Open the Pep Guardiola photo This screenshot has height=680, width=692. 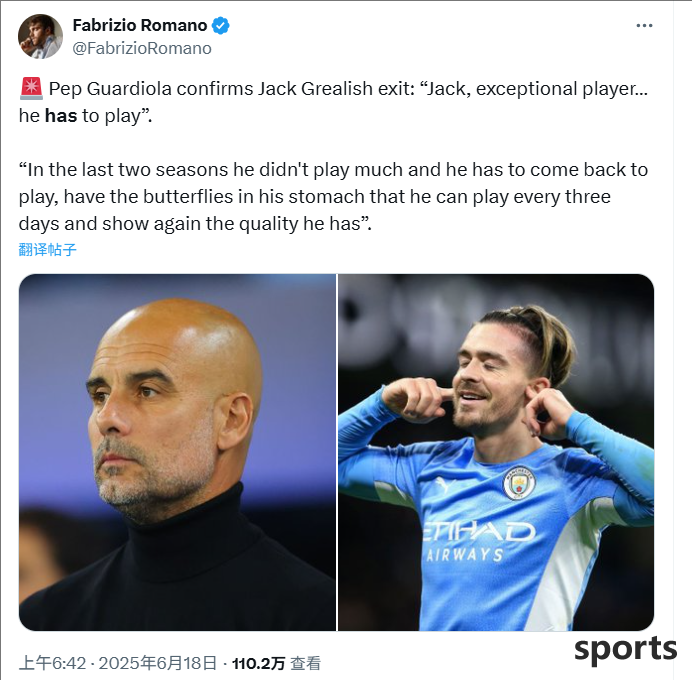click(x=177, y=452)
